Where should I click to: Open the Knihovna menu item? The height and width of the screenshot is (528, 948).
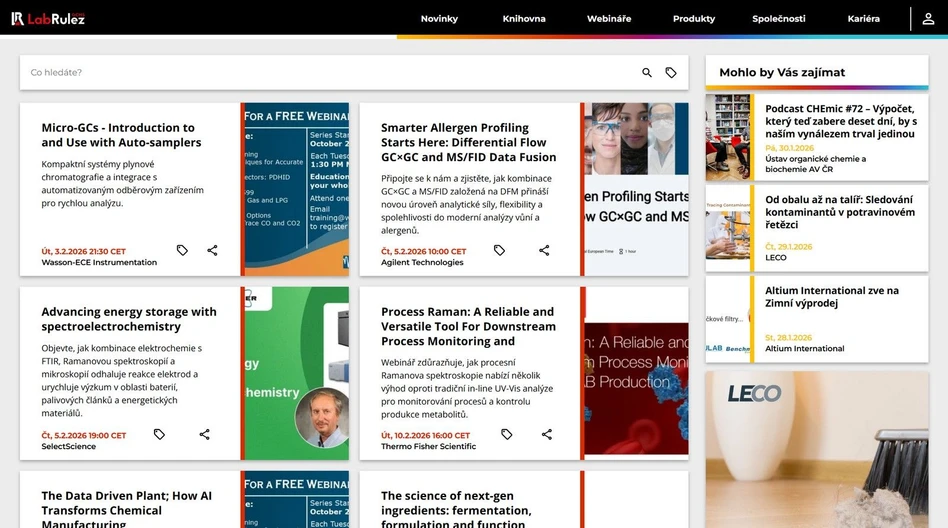pyautogui.click(x=524, y=19)
